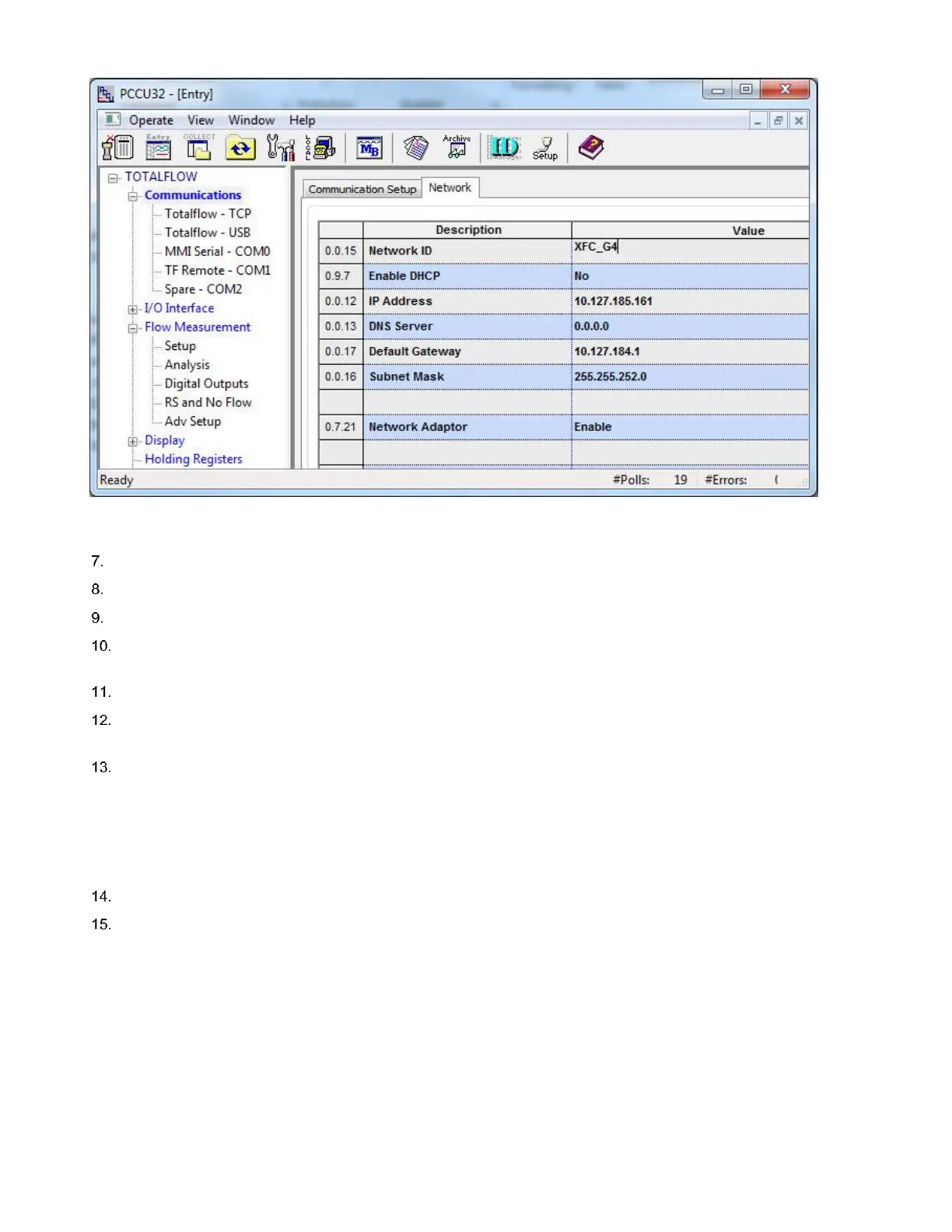Select Spare - COM2 tree item
952x1232 pixels.
tap(203, 289)
